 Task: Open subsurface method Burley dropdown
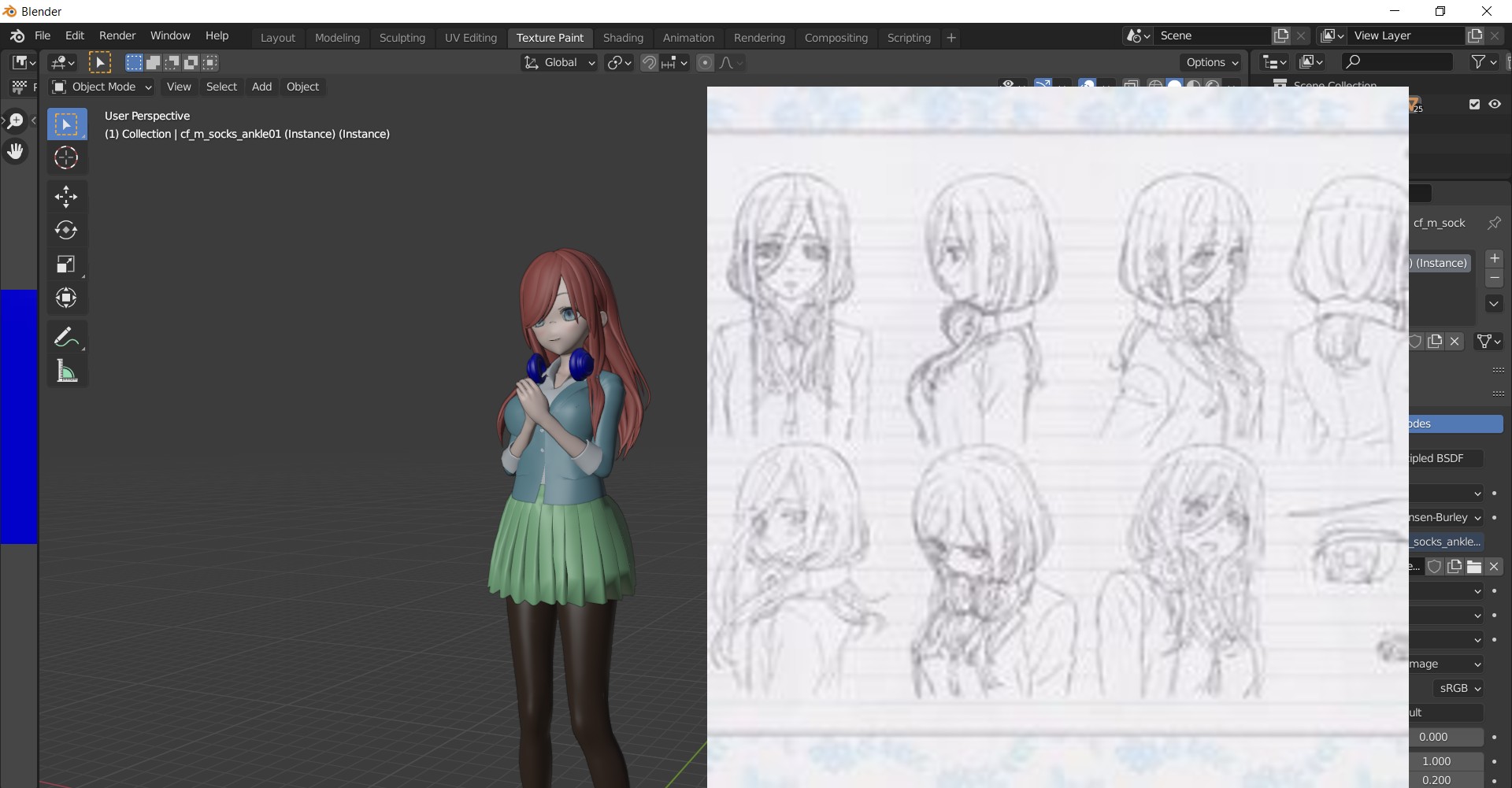tap(1447, 517)
